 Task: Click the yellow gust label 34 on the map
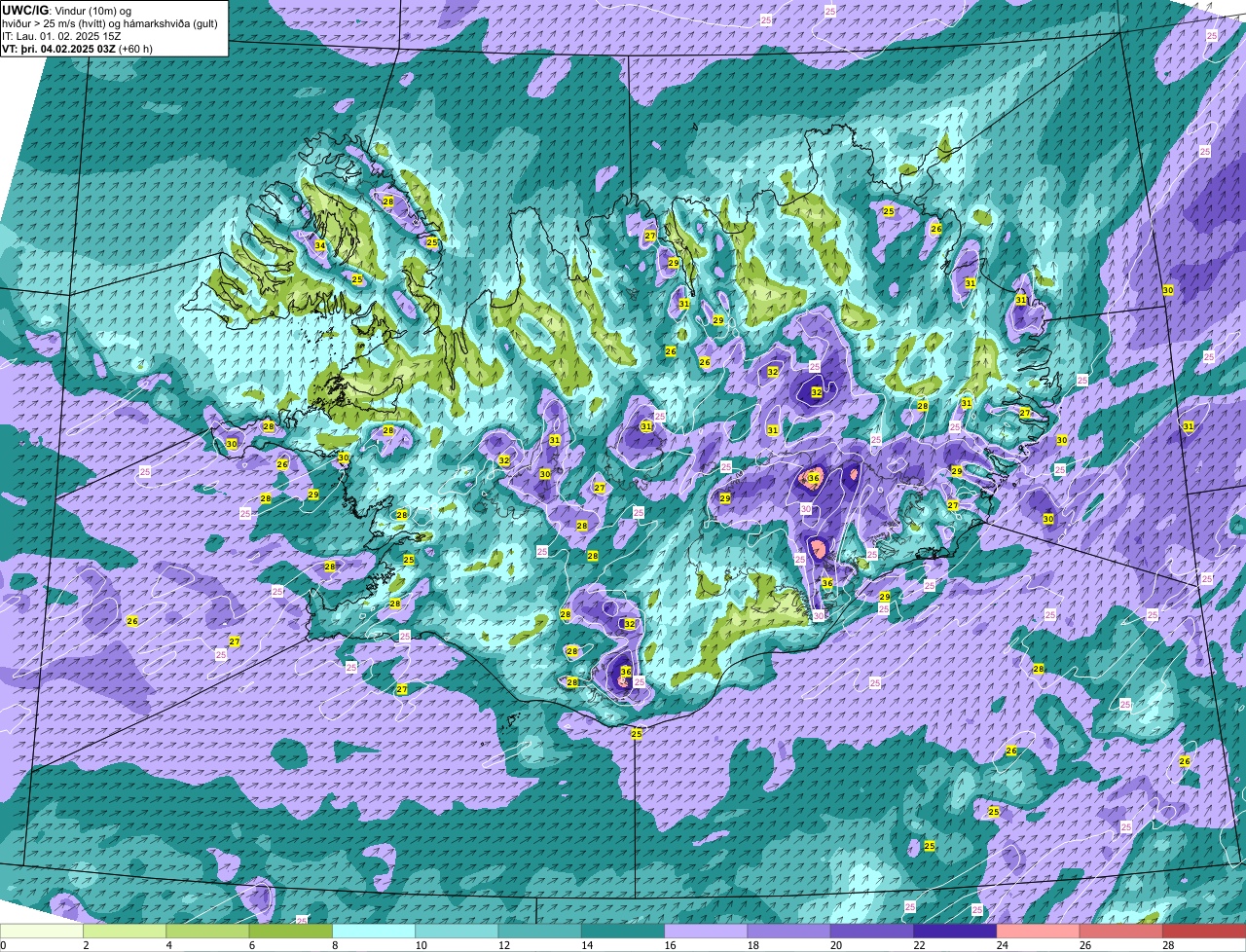coord(320,245)
